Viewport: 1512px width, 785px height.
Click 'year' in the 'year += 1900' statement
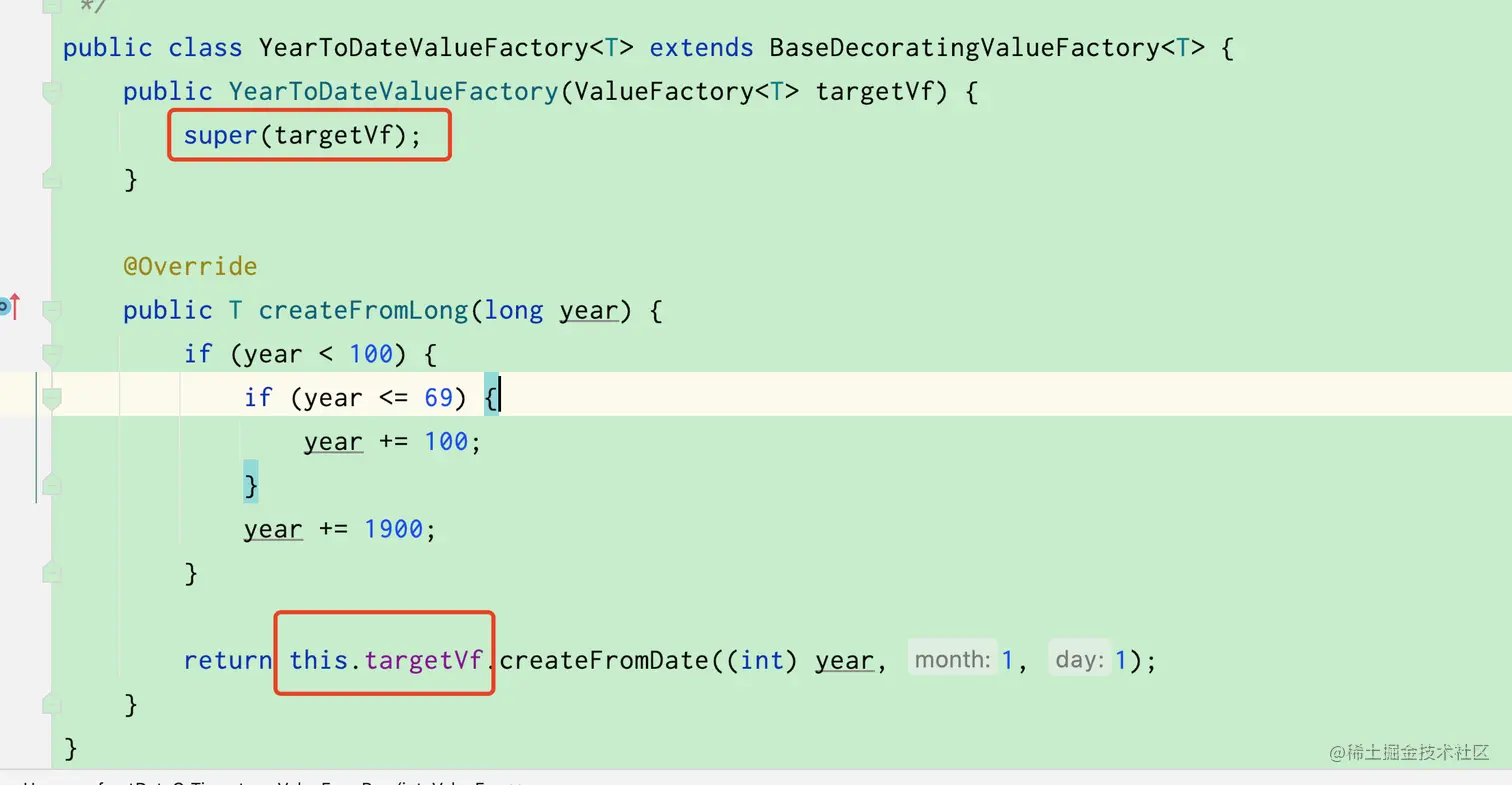click(273, 529)
